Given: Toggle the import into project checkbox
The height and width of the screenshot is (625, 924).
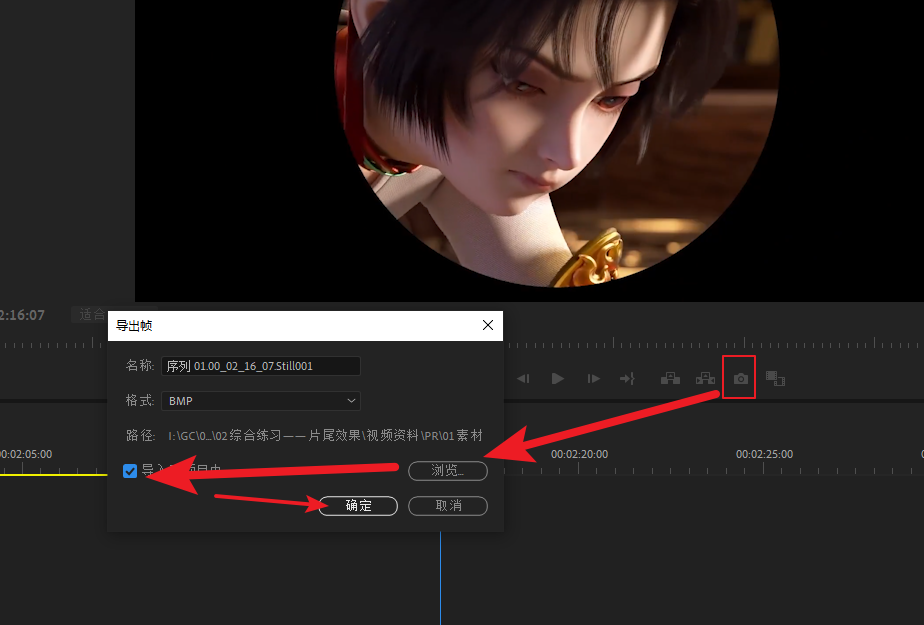Looking at the screenshot, I should (x=130, y=471).
